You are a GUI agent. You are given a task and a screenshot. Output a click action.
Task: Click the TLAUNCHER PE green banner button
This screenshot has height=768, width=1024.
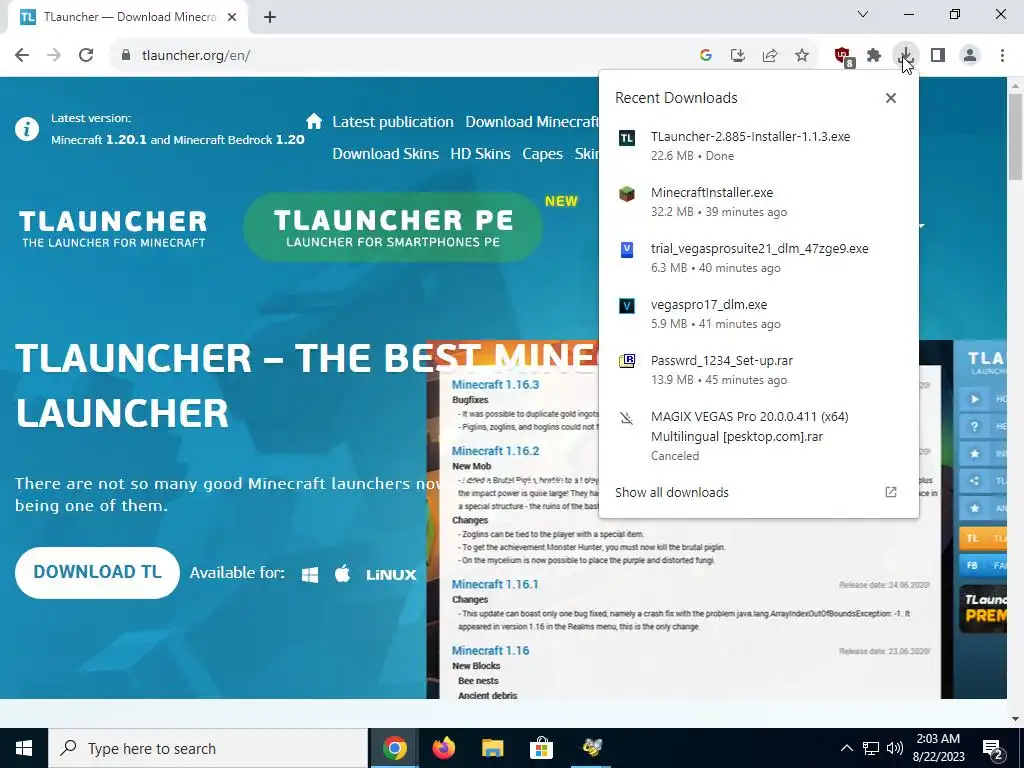(392, 227)
